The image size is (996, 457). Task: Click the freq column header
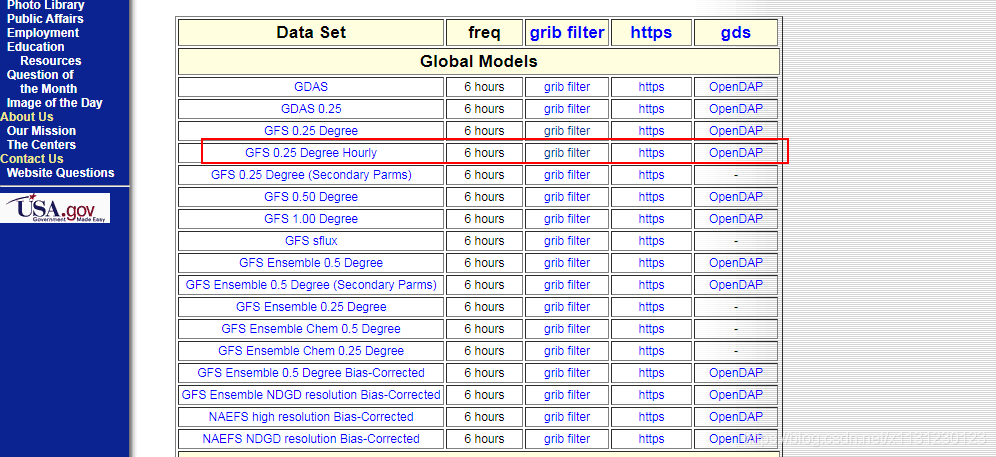[484, 32]
